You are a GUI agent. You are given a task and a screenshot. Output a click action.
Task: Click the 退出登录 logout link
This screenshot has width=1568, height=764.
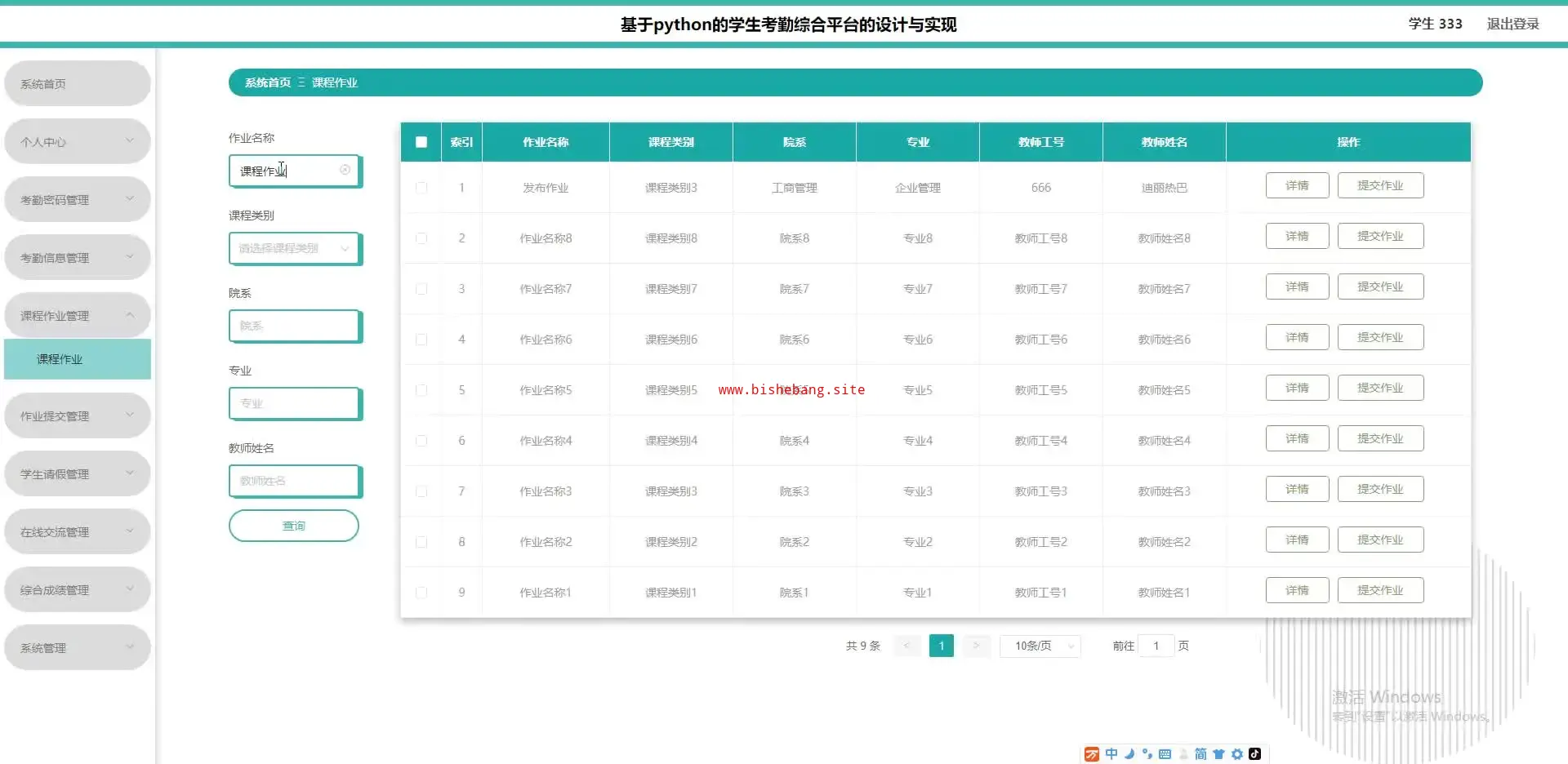pyautogui.click(x=1512, y=24)
